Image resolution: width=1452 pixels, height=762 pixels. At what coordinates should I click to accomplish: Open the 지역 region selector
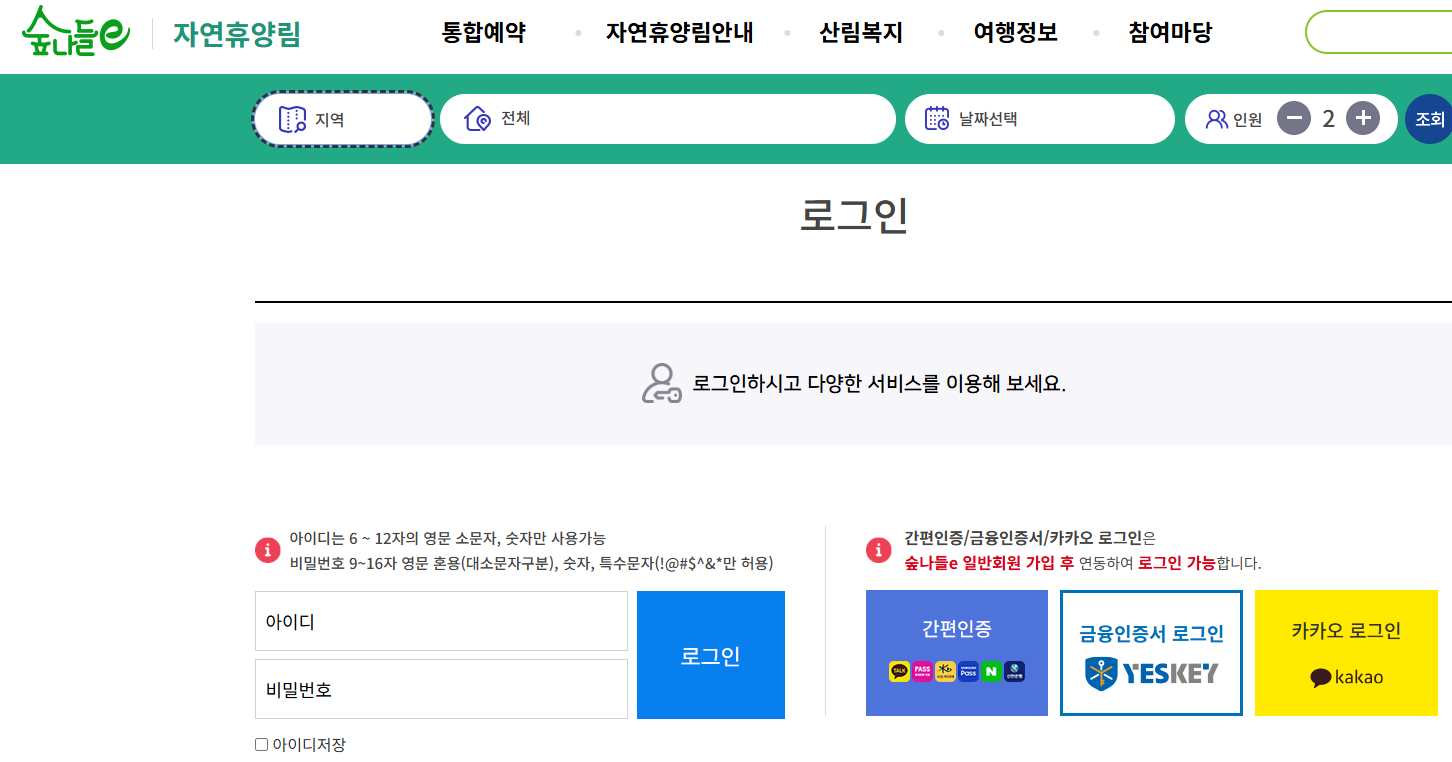click(343, 119)
